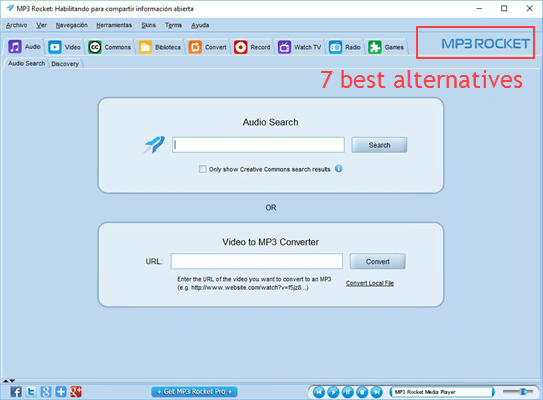Click the rocket logo beside the search field
The width and height of the screenshot is (543, 400).
[x=154, y=145]
